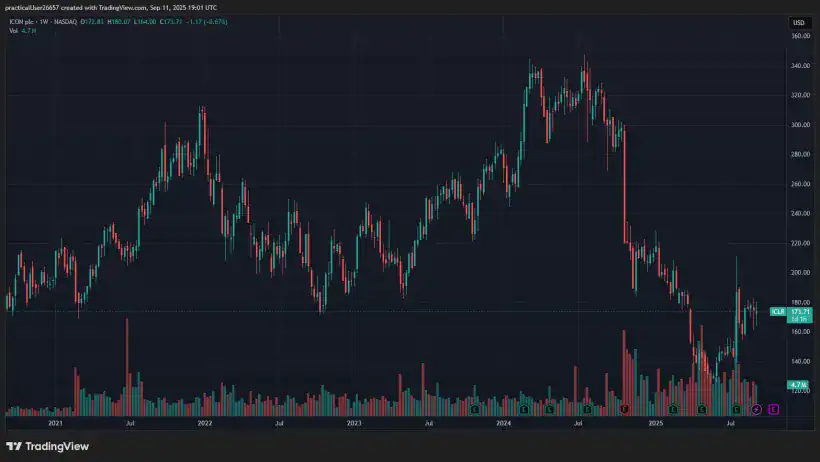Click the purple E upcoming earnings marker

click(773, 409)
